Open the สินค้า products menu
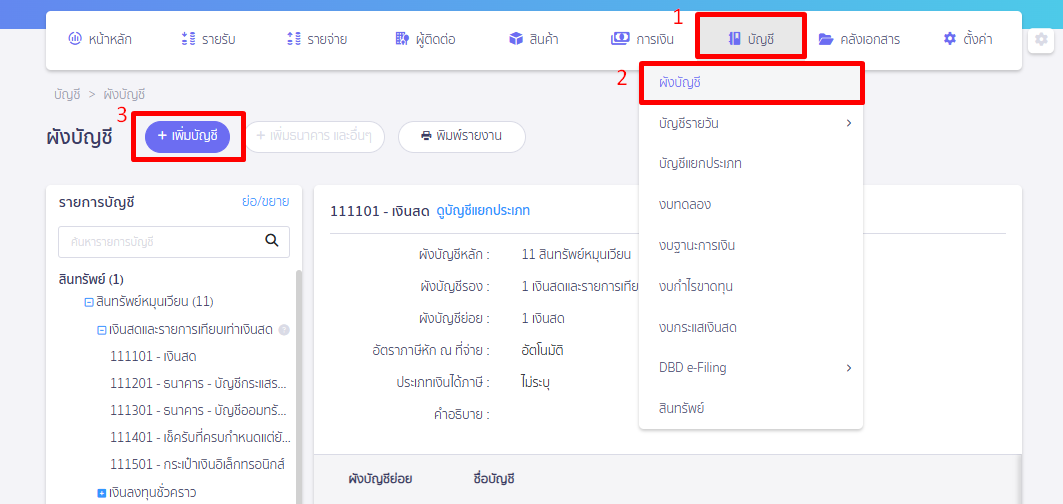This screenshot has width=1063, height=504. coord(534,39)
